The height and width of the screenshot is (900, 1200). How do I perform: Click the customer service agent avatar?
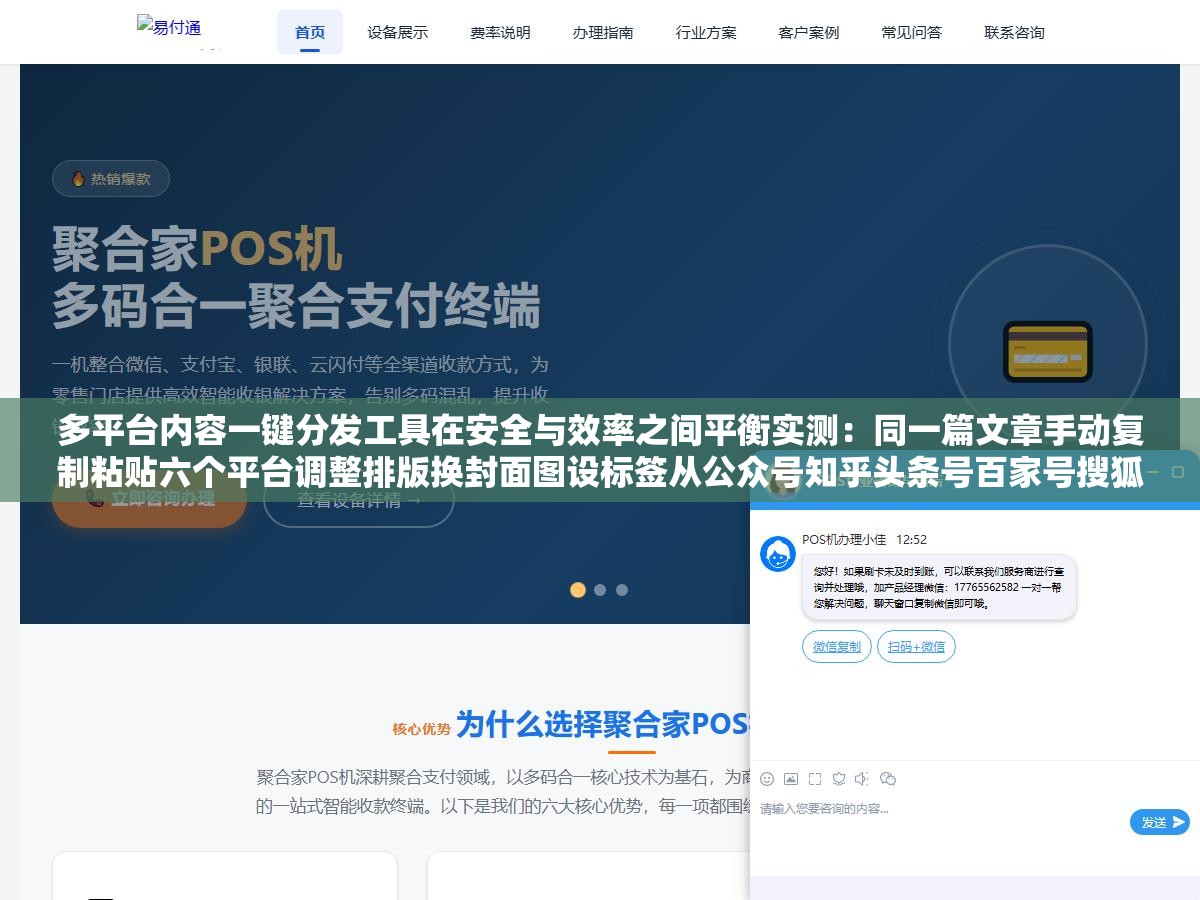[x=778, y=554]
